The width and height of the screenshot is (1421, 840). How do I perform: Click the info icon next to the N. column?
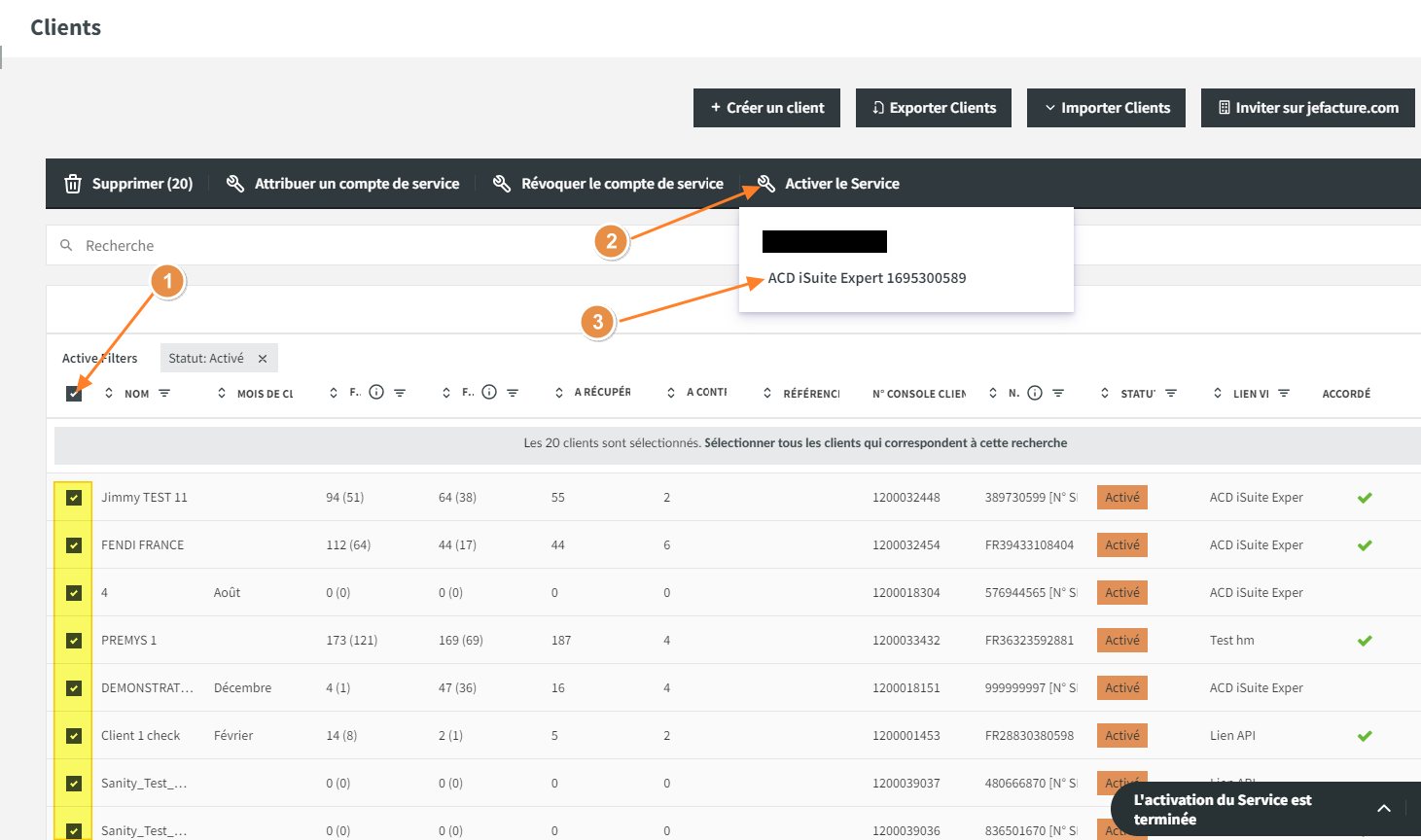[1035, 393]
